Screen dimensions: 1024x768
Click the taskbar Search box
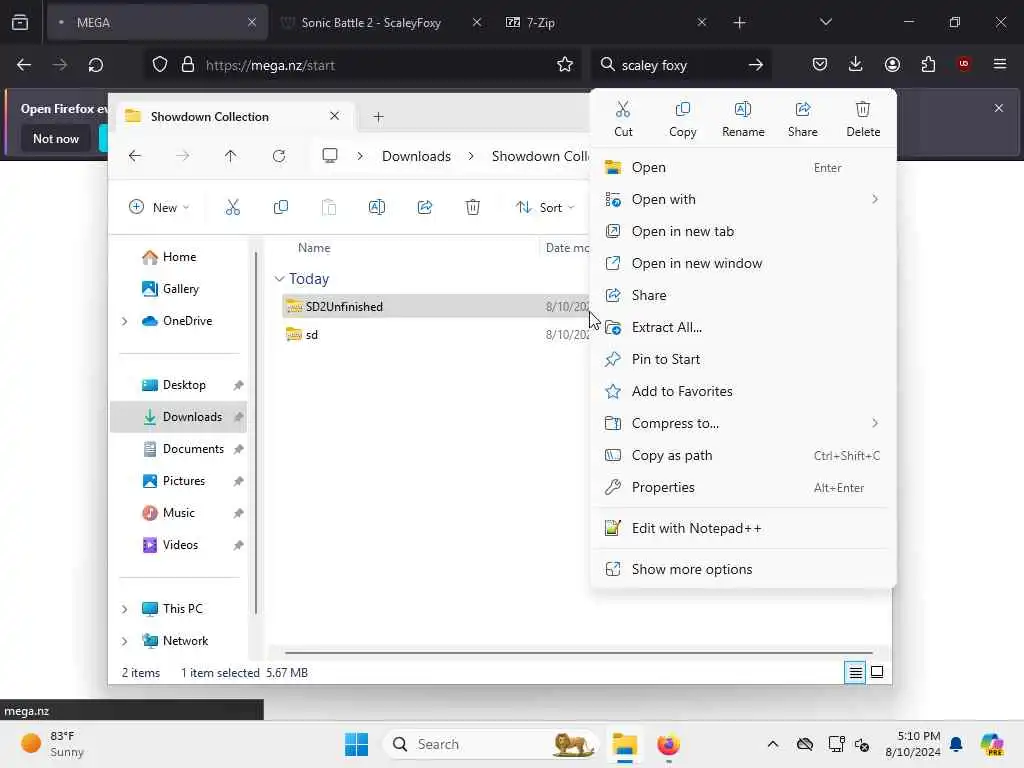491,744
